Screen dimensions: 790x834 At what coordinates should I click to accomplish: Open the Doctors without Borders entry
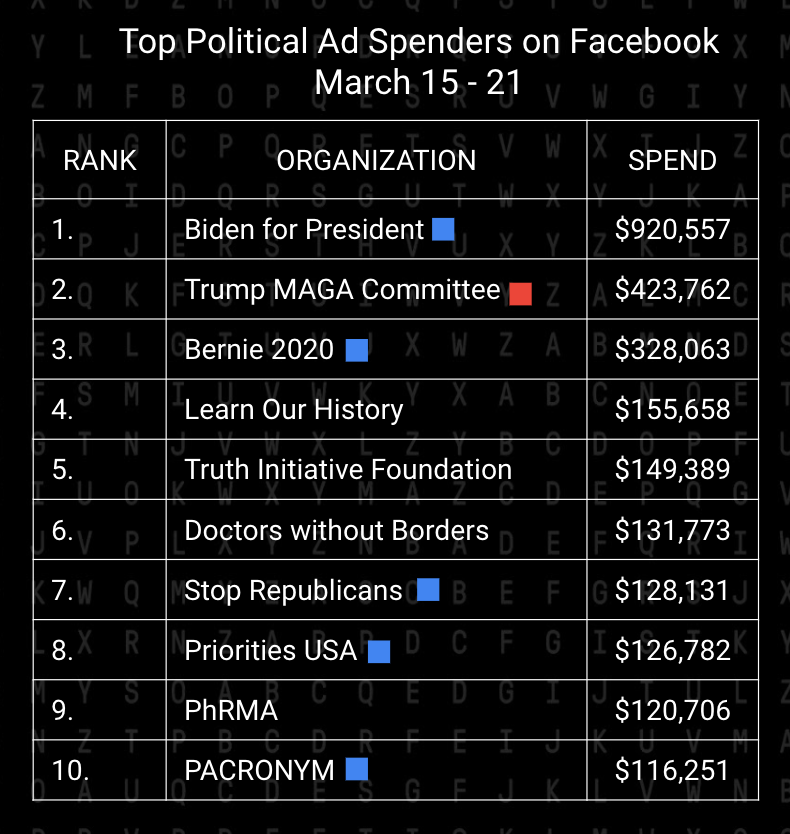pos(337,530)
